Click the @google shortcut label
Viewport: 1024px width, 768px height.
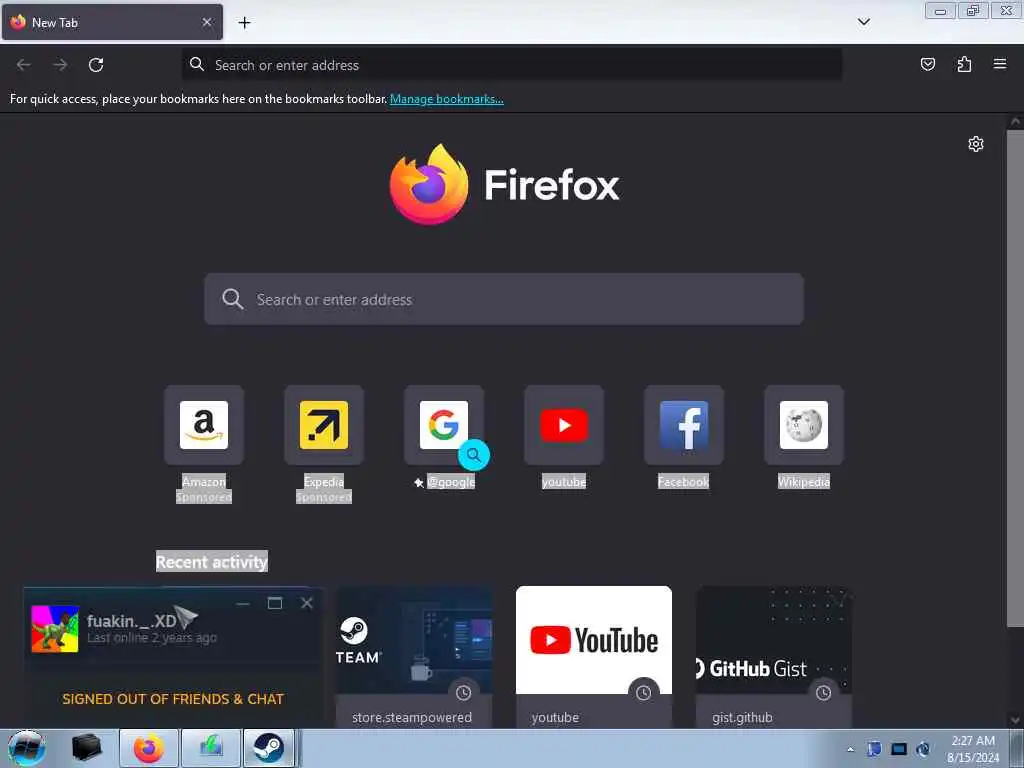tap(451, 482)
